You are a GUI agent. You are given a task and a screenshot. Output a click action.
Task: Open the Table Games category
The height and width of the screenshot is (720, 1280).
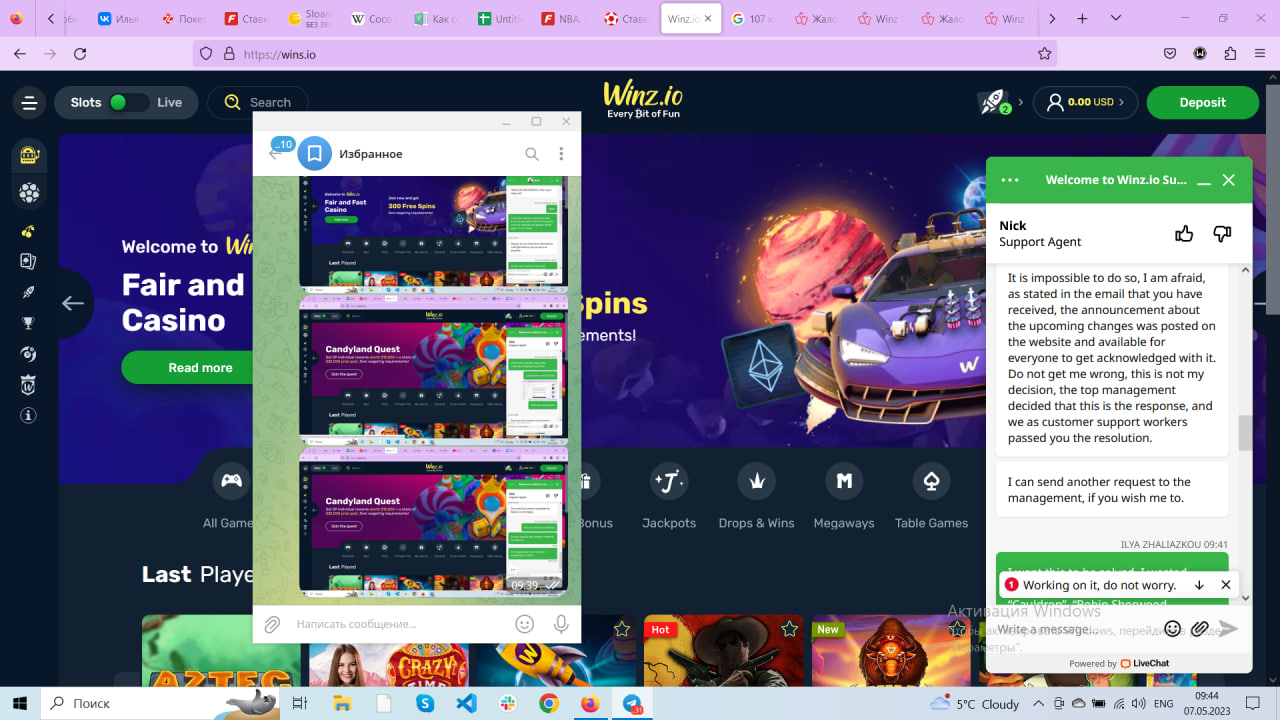(931, 496)
